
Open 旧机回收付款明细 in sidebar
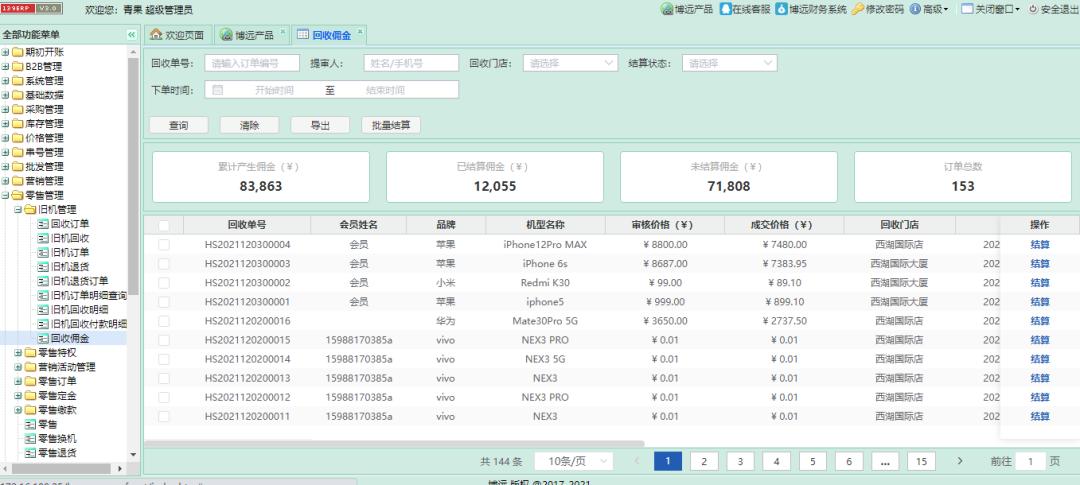click(89, 324)
